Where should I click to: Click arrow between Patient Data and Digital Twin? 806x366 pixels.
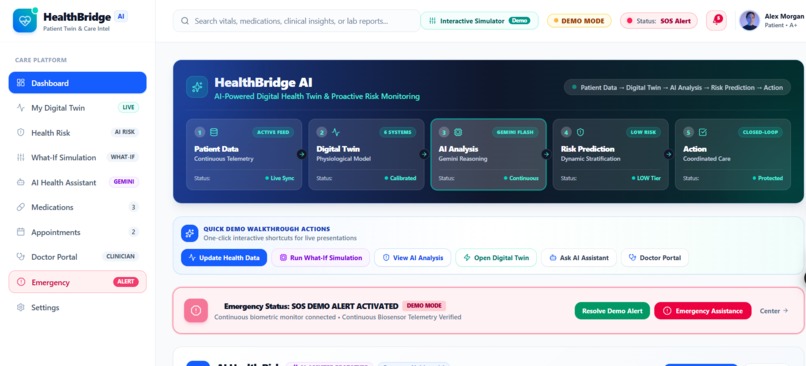pyautogui.click(x=302, y=154)
